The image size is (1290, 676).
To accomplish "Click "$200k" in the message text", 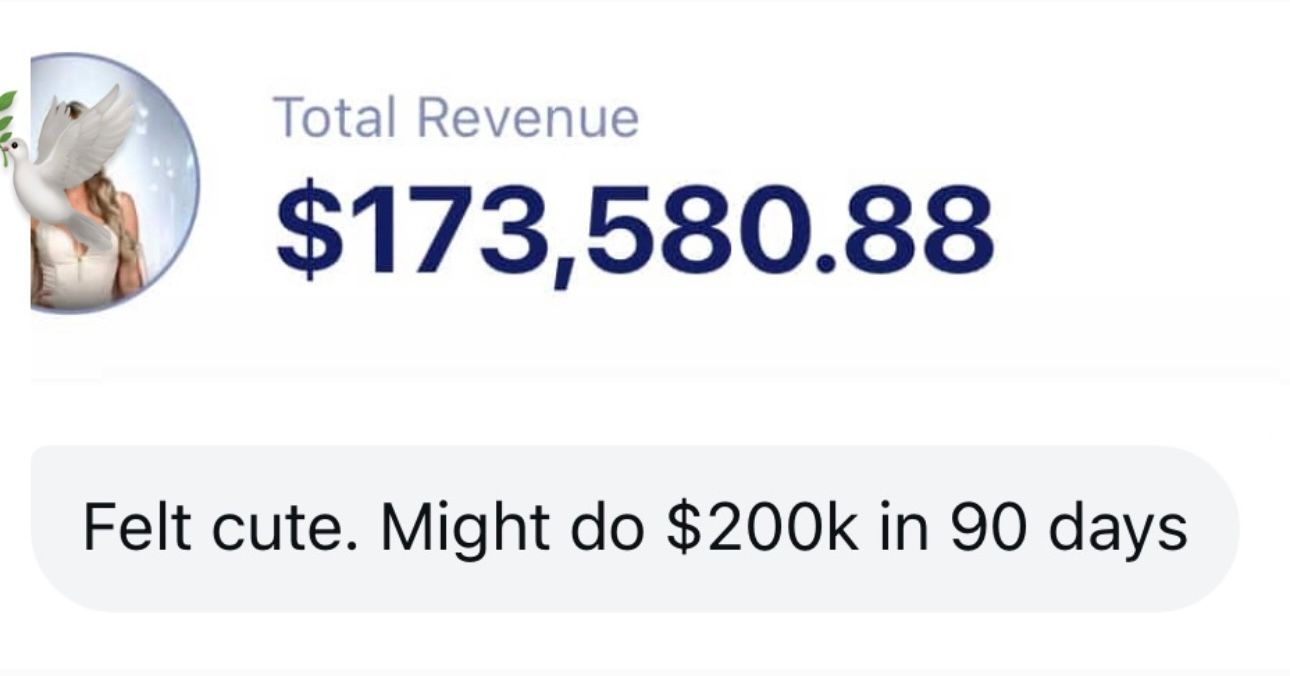I will tap(761, 527).
